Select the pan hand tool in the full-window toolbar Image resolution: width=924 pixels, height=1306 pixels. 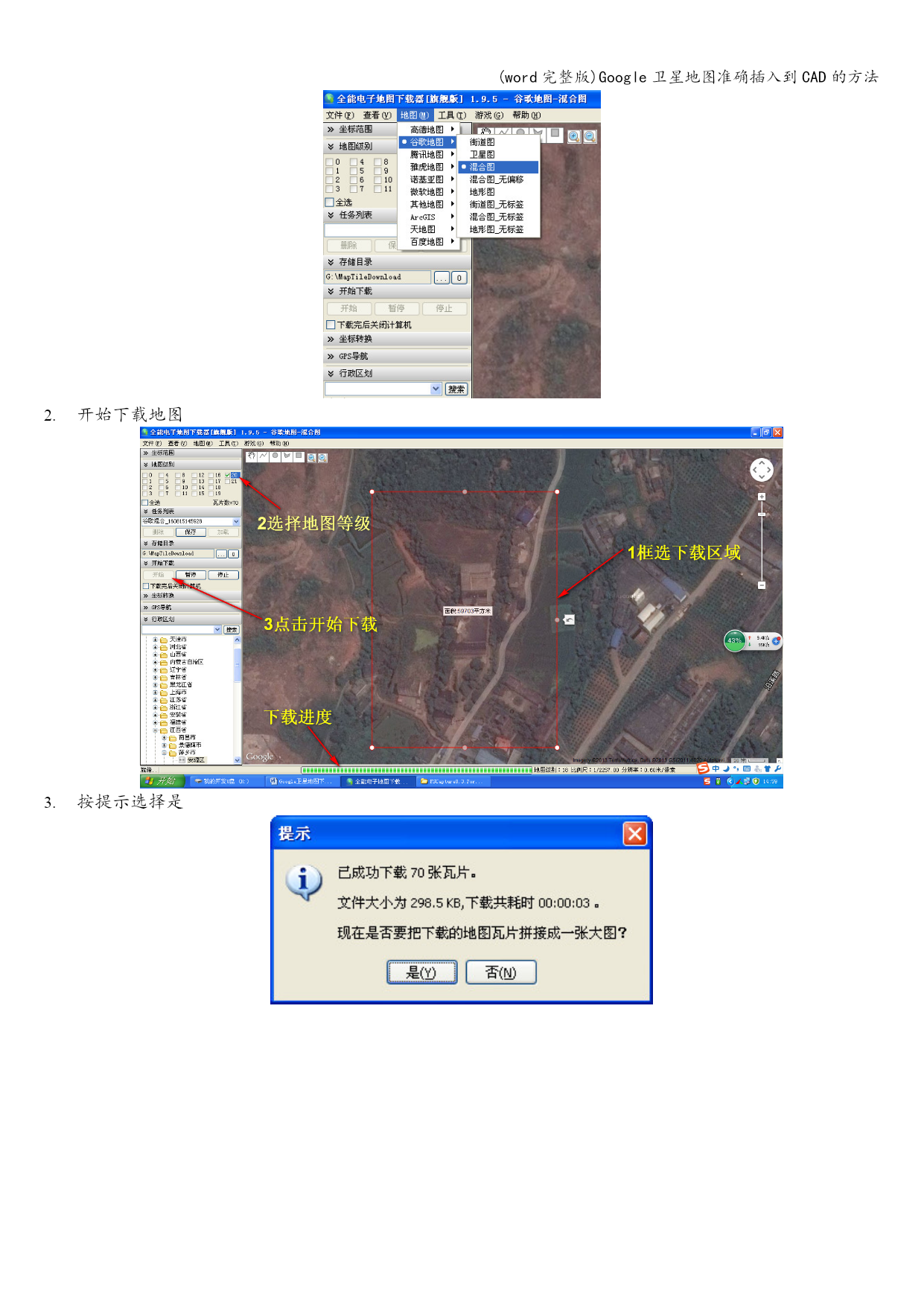coord(252,456)
